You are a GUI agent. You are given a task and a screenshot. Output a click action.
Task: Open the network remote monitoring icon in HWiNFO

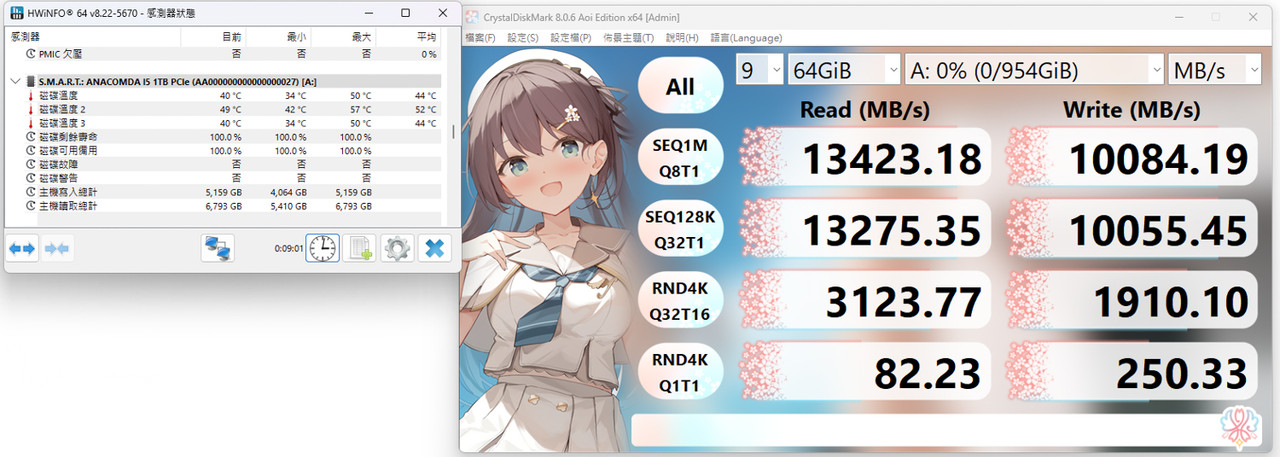[217, 247]
